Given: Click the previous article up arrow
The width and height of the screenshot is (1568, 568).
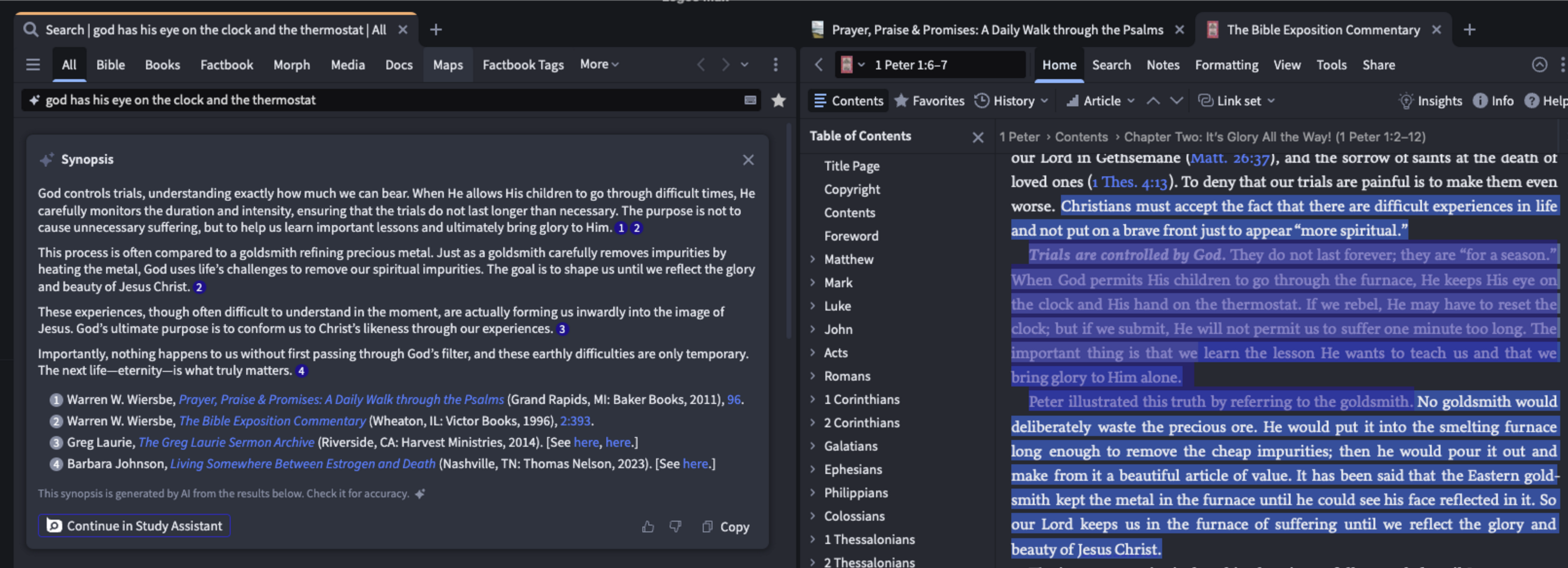Looking at the screenshot, I should [x=1153, y=101].
